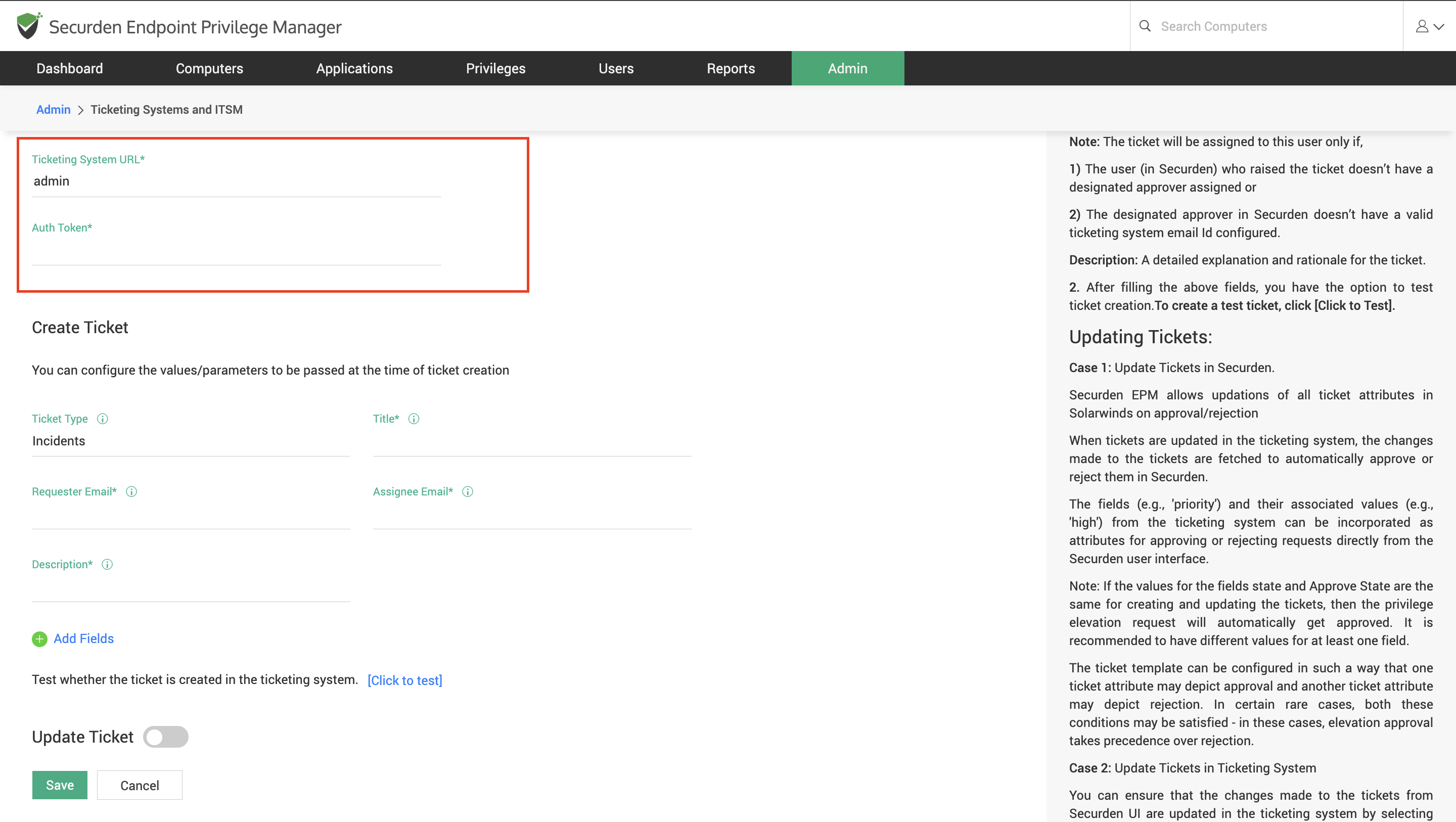Click the Ticketing System URL field
This screenshot has height=822, width=1456.
tap(236, 181)
